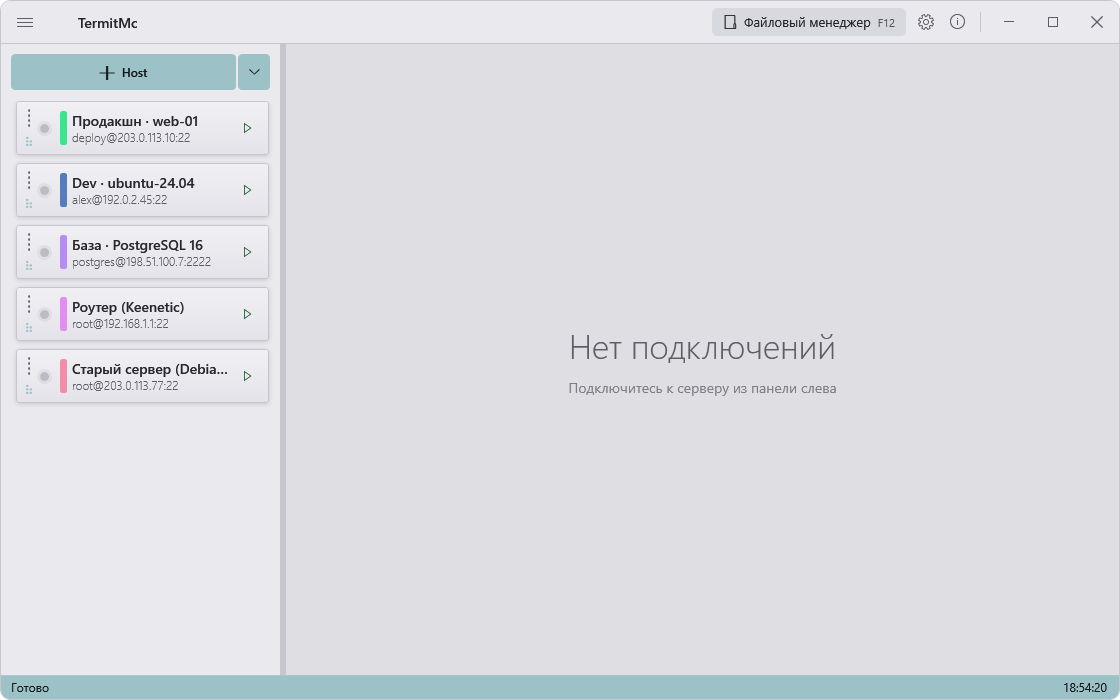Open settings via the gear icon
The image size is (1120, 700).
point(926,22)
